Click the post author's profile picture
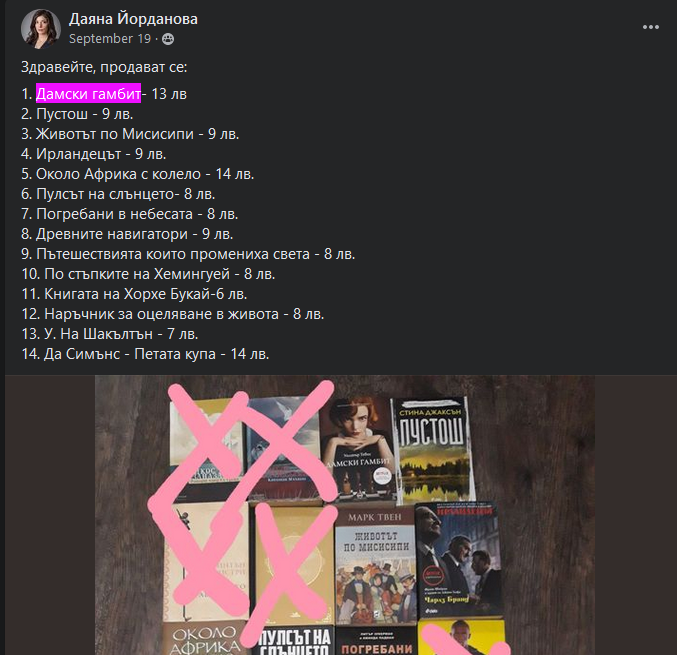 coord(41,29)
